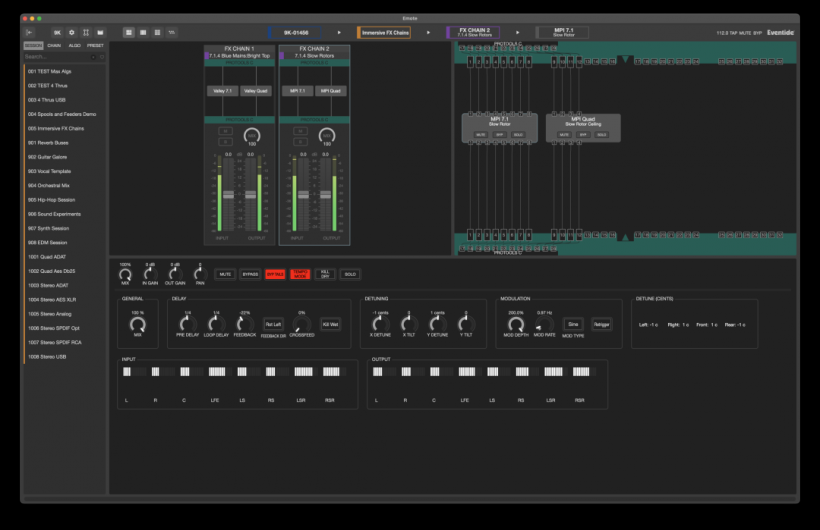Expand the arrow after 9K-01456
The height and width of the screenshot is (530, 820).
pos(339,32)
